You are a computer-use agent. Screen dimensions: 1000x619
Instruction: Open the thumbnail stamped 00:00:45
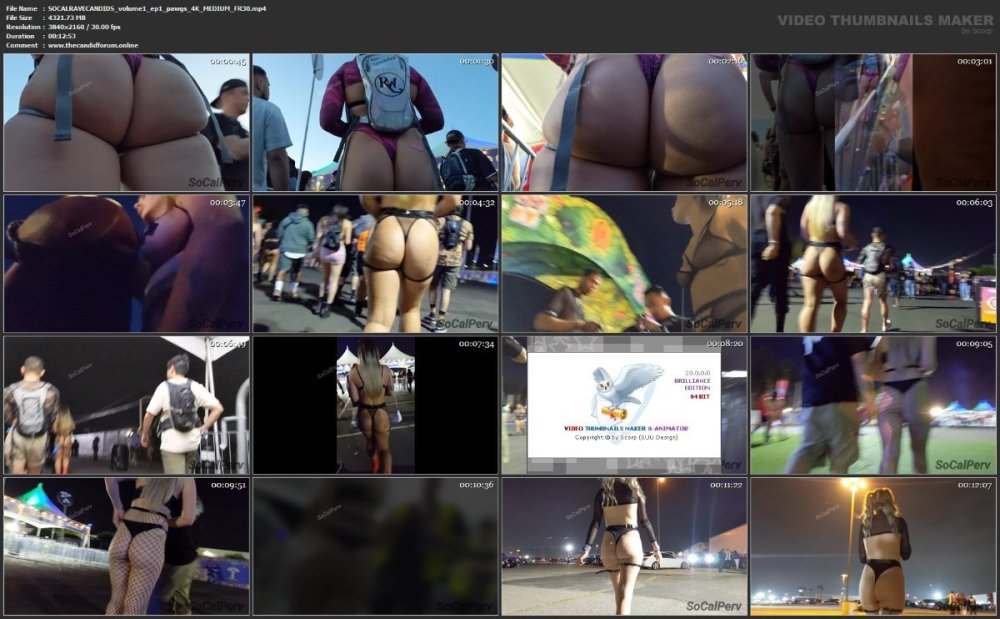pyautogui.click(x=126, y=122)
